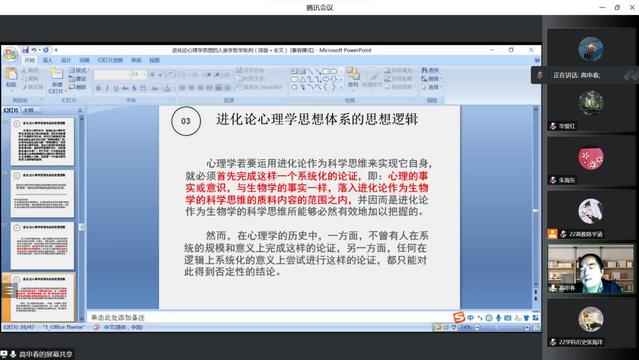This screenshot has height=360, width=639.
Task: Toggle Underline formatting in the ribbon
Action: (116, 88)
